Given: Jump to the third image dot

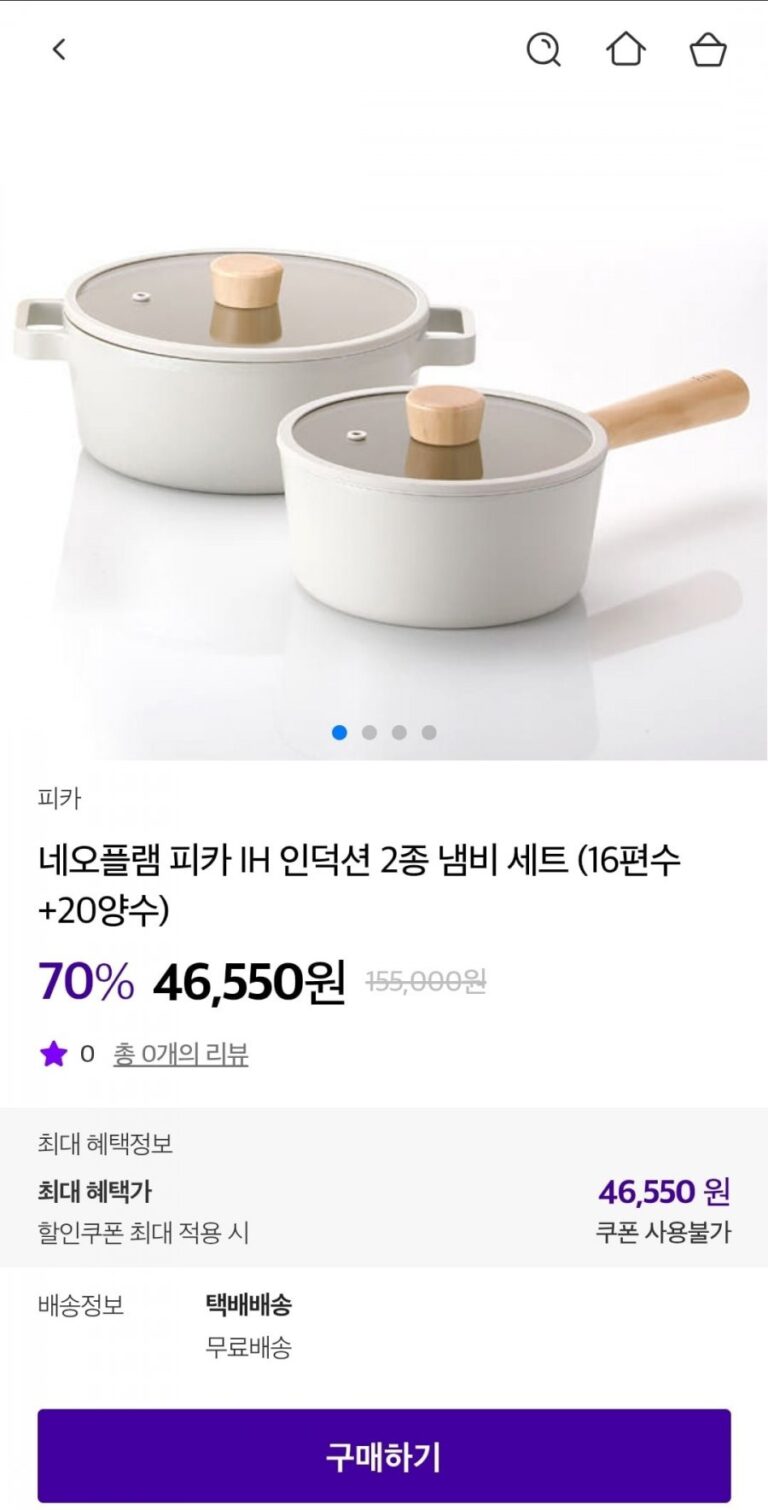Looking at the screenshot, I should pos(399,732).
